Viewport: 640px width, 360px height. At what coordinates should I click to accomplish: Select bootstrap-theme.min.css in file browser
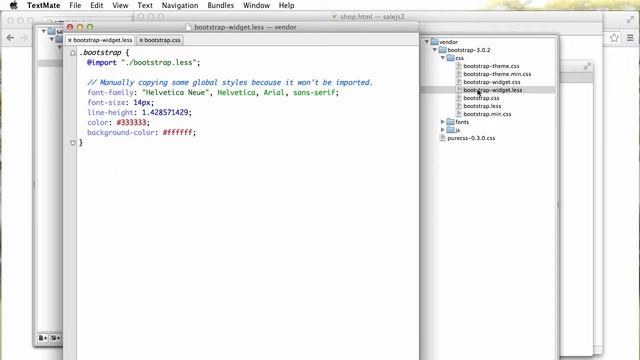497,74
